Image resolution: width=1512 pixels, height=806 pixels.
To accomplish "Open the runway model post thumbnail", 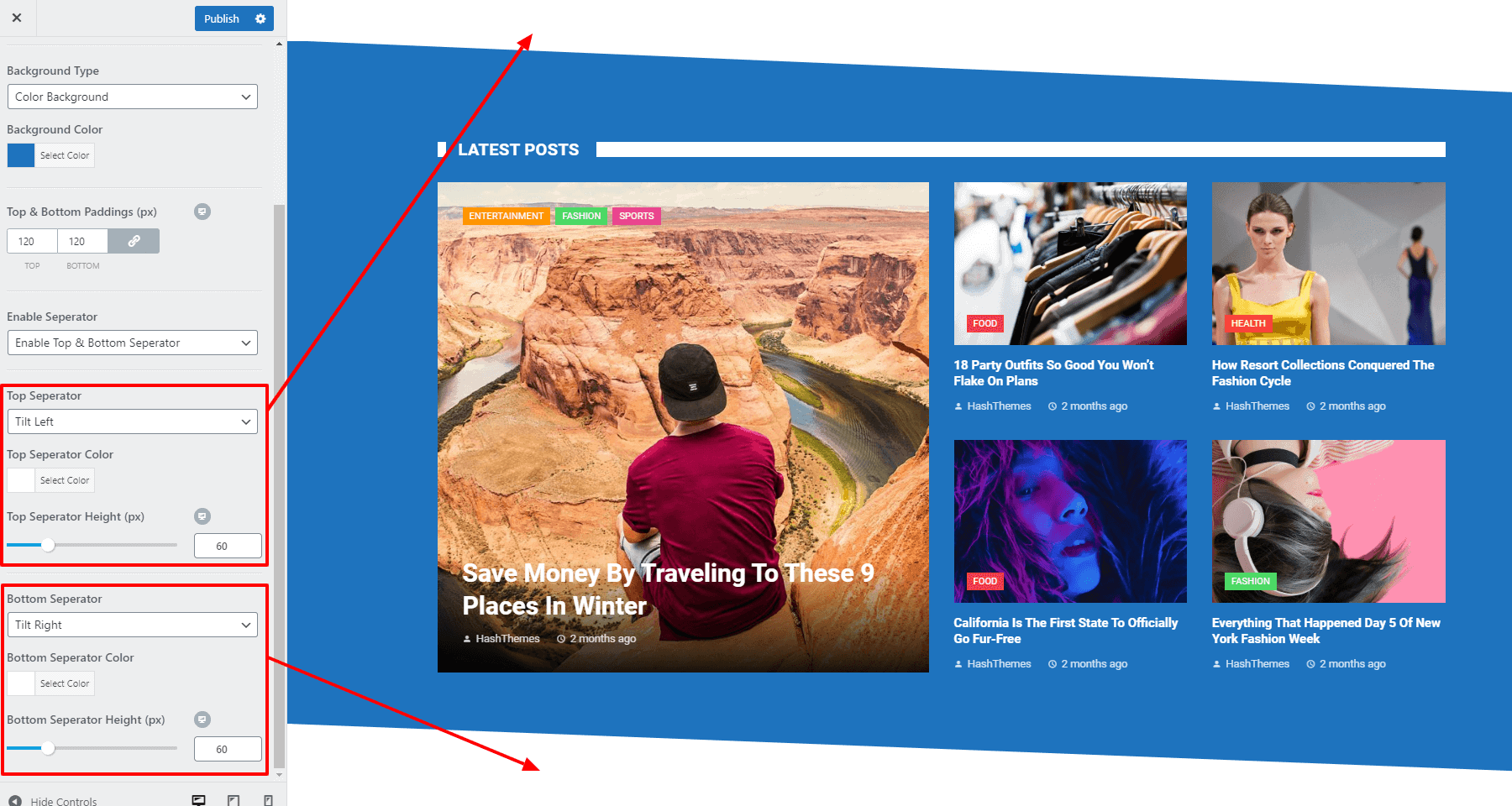I will tap(1329, 264).
